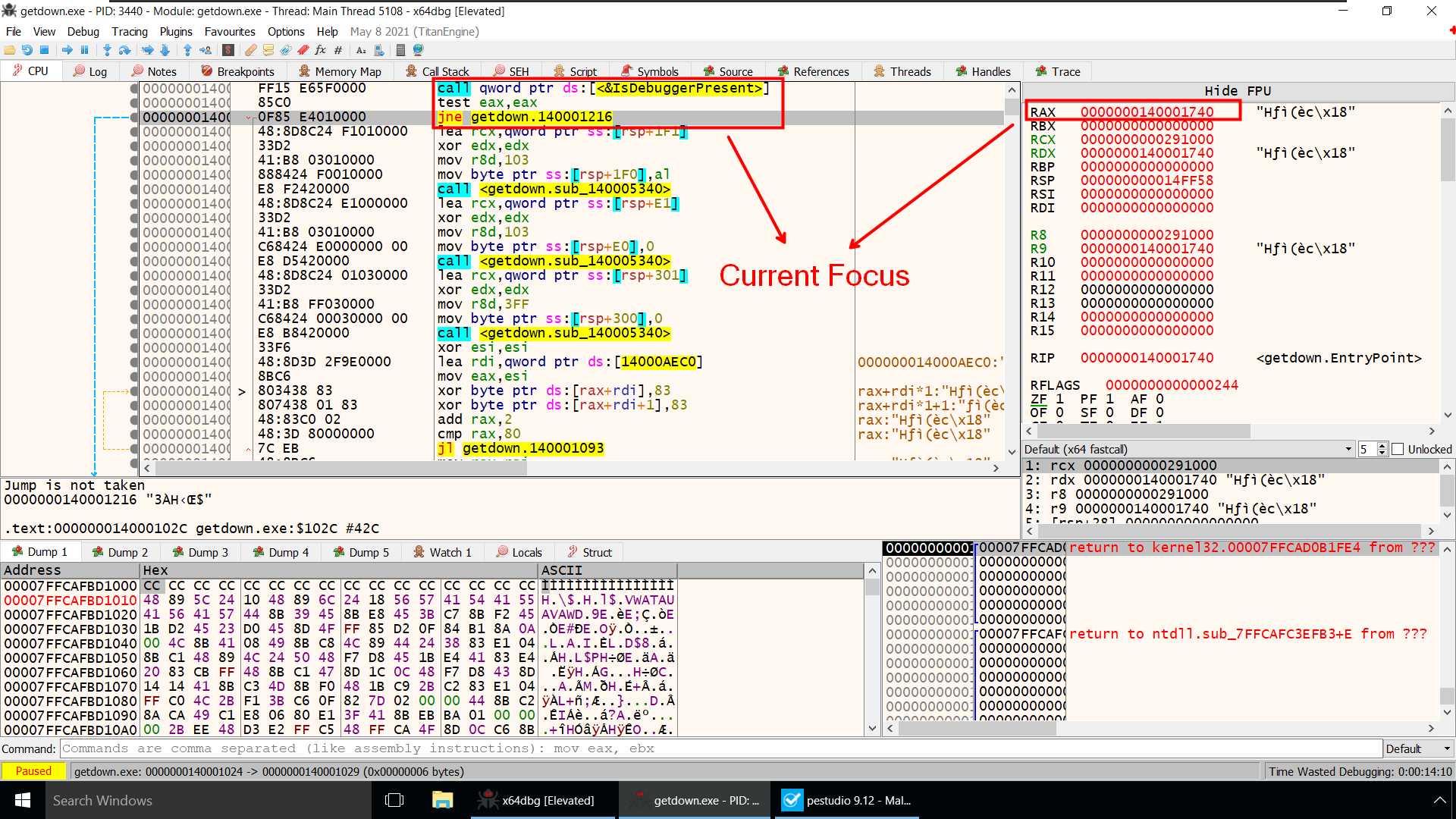The width and height of the screenshot is (1456, 819).
Task: Click in the Command input field
Action: tap(720, 748)
